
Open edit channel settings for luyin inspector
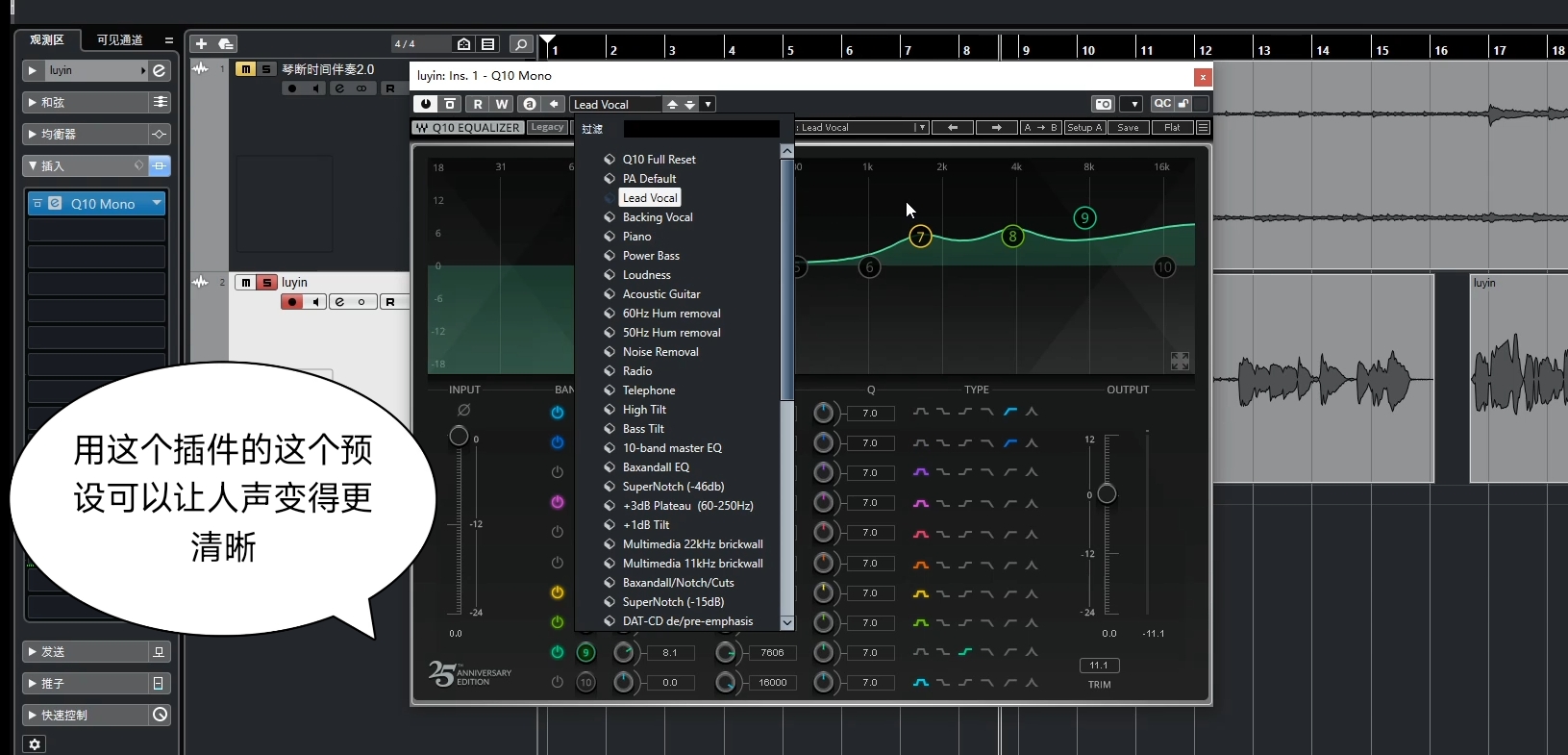[160, 70]
